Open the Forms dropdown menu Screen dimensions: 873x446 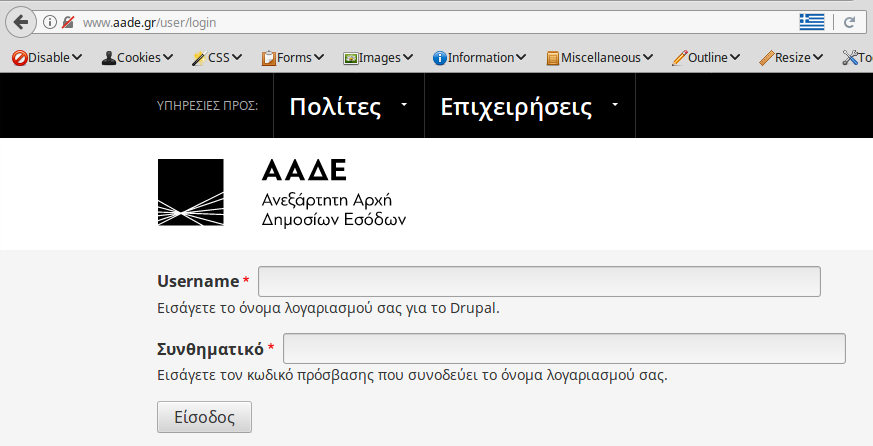coord(318,57)
